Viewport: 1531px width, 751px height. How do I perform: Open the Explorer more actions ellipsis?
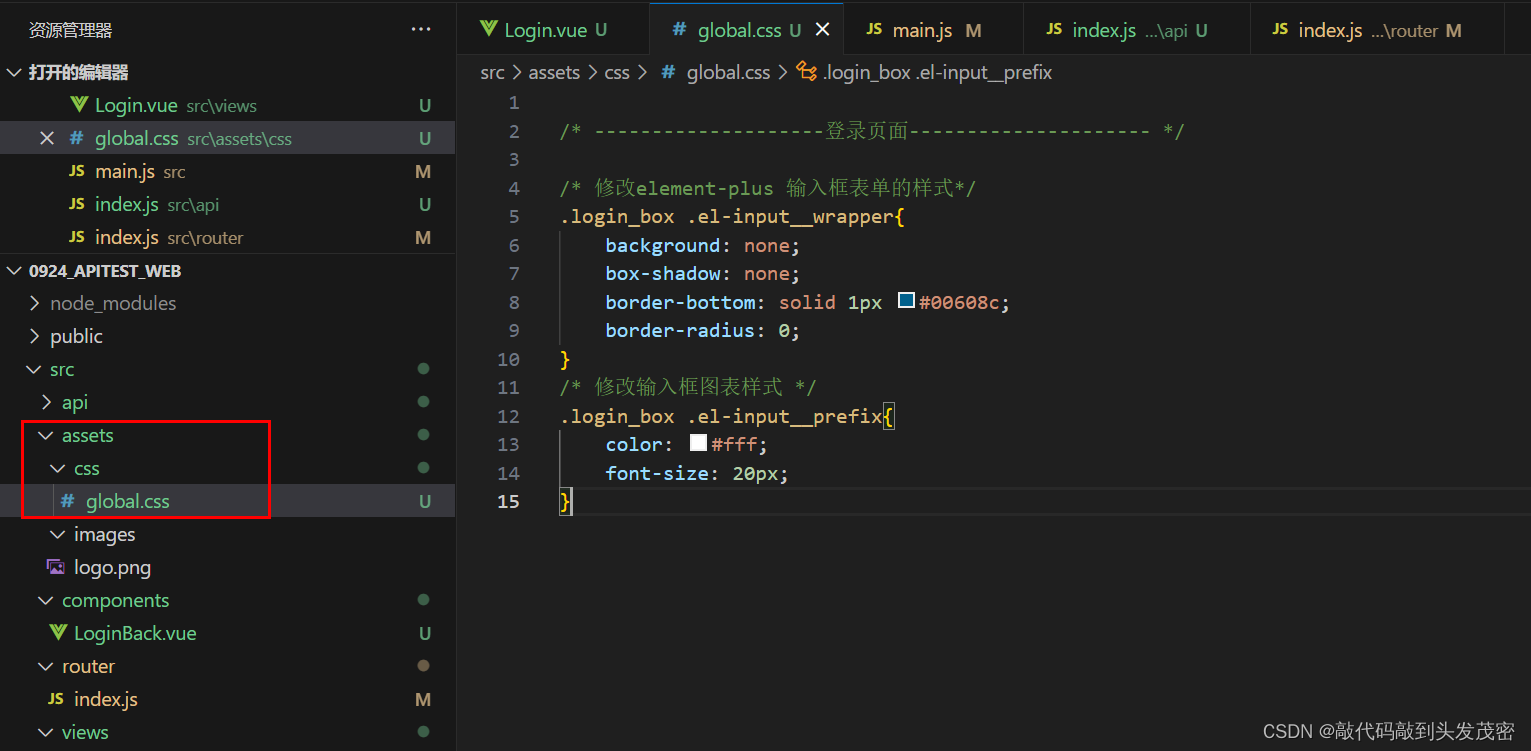click(421, 30)
